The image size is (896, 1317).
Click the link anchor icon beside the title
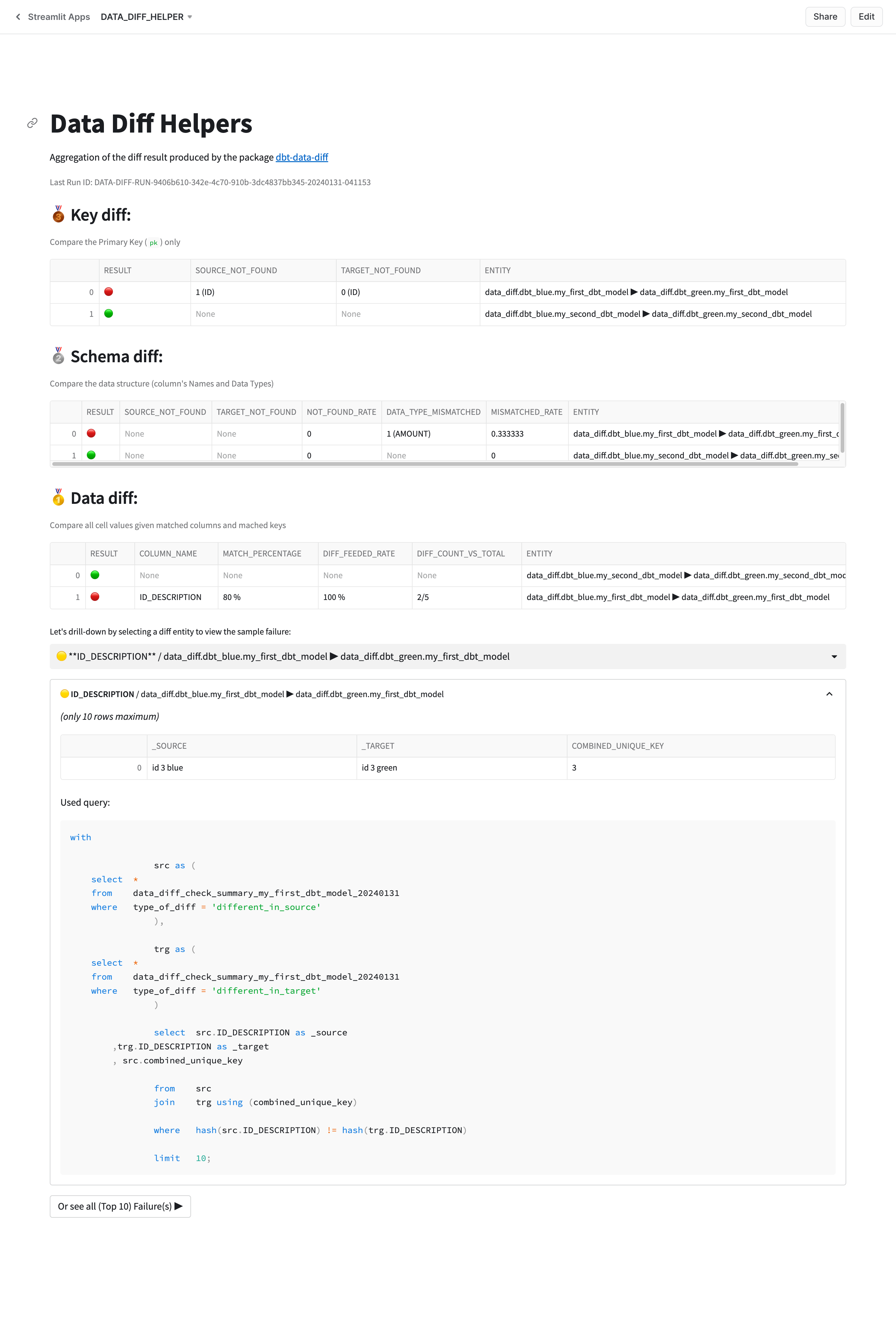tap(32, 123)
